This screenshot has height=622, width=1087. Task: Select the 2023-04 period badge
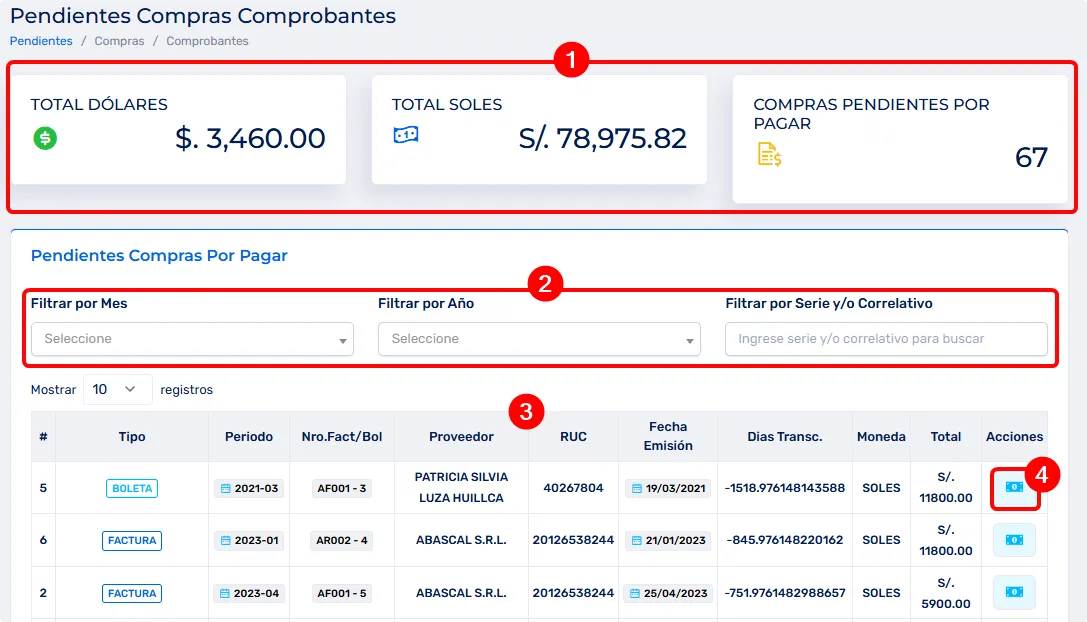[x=248, y=593]
